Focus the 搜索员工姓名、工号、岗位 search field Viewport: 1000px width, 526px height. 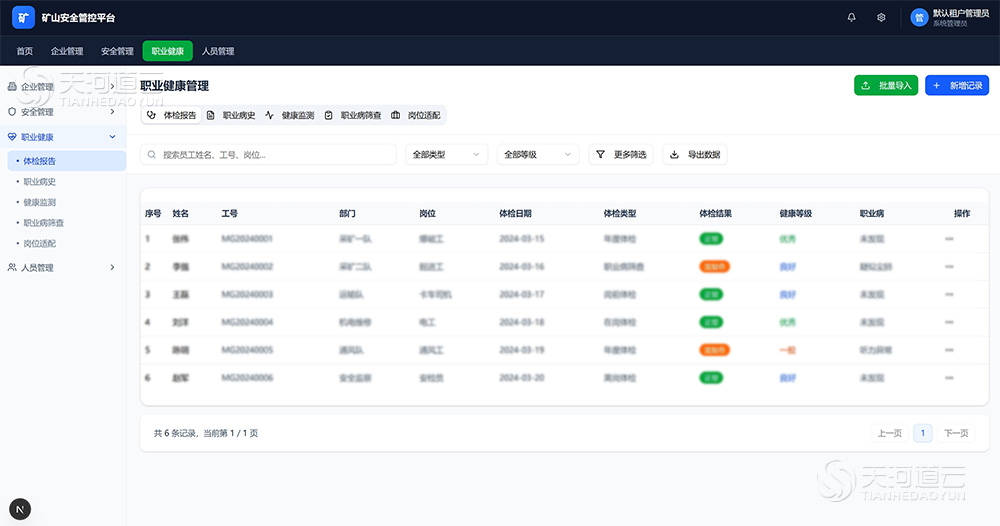[268, 154]
